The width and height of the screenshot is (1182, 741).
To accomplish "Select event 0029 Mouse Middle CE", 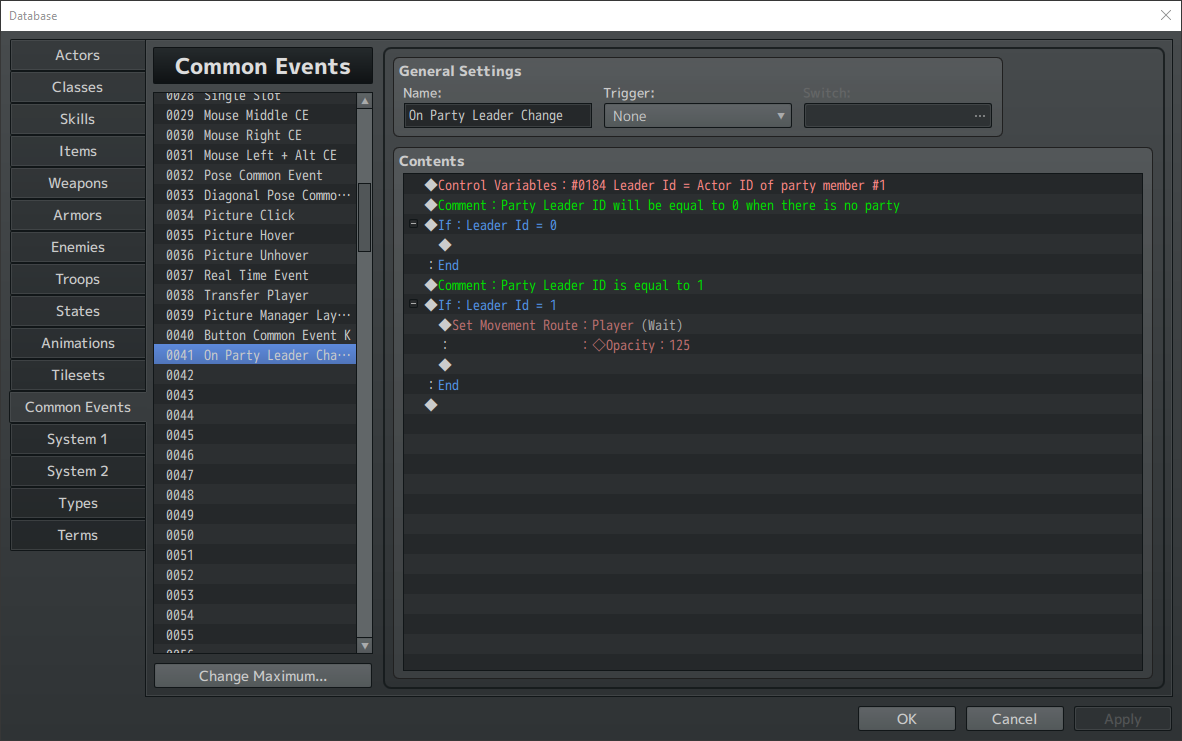I will 255,115.
